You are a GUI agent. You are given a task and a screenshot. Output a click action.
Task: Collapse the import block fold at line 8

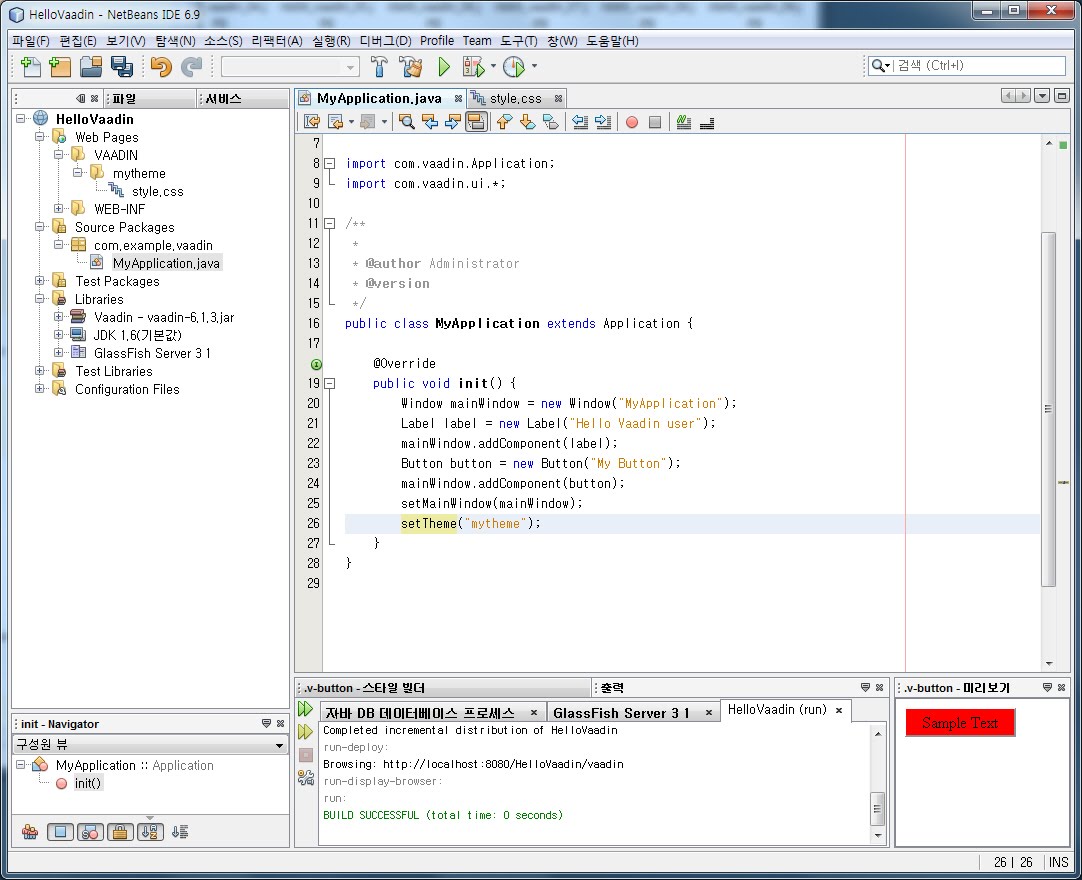tap(330, 164)
